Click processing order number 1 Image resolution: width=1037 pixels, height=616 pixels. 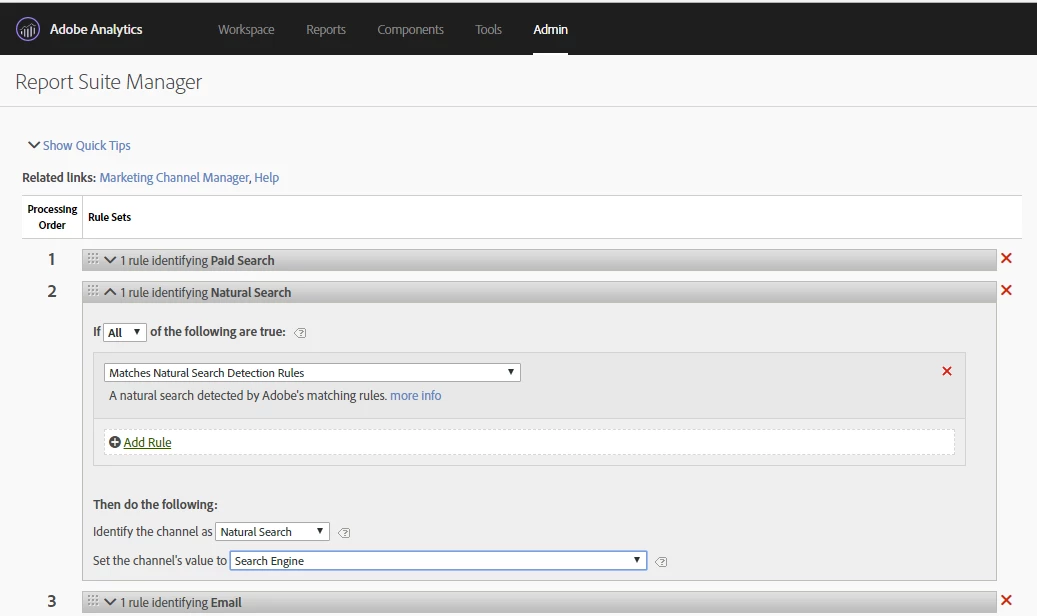[52, 259]
